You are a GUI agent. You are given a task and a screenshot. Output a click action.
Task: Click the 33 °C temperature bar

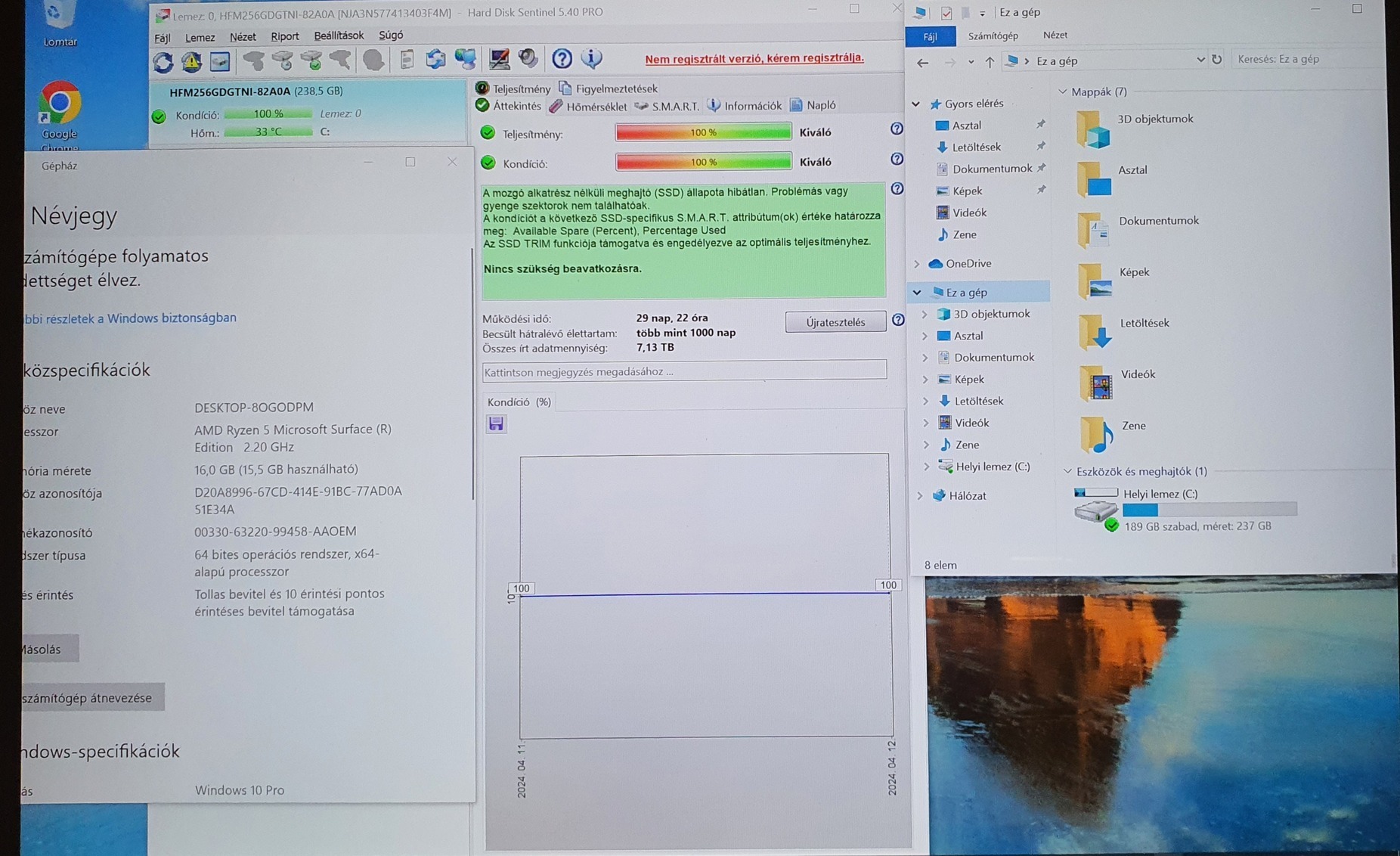pos(268,132)
